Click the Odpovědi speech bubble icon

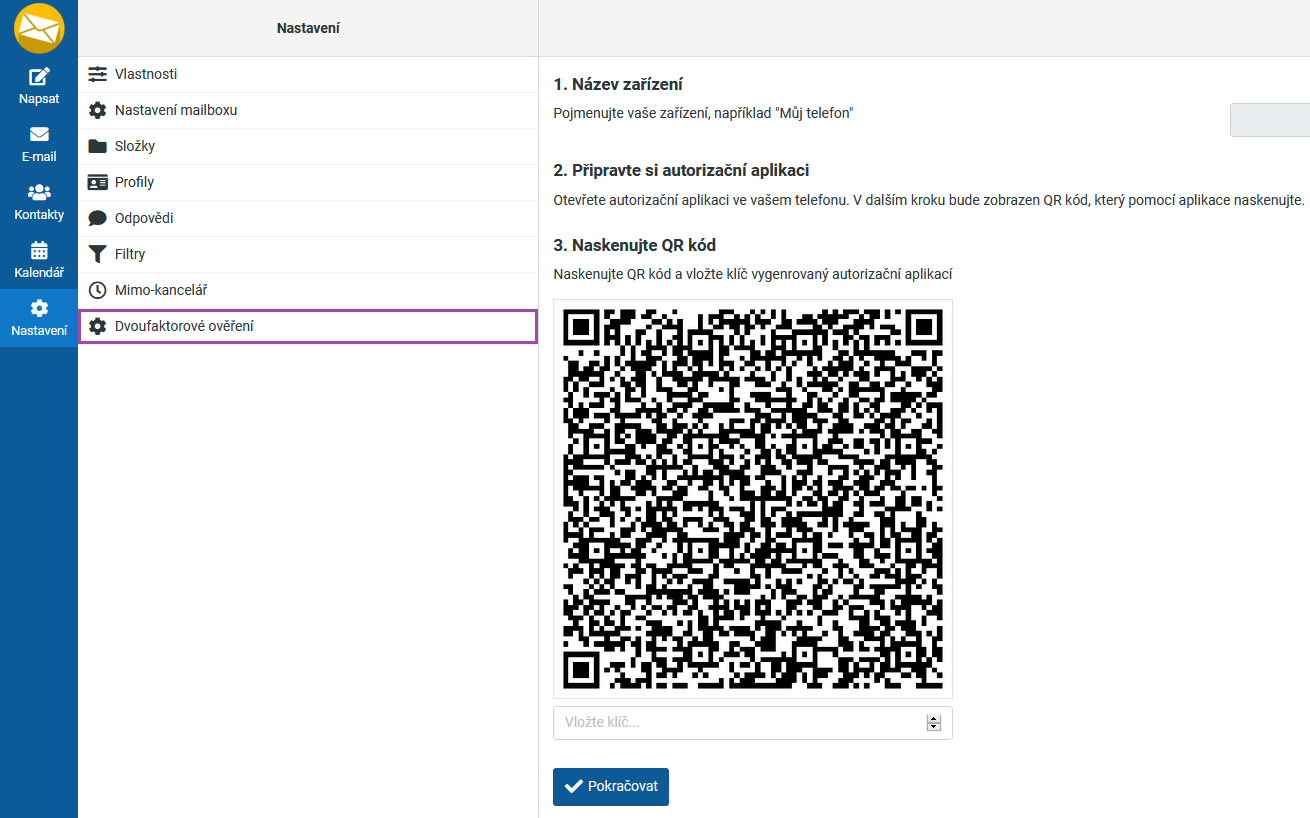click(97, 218)
